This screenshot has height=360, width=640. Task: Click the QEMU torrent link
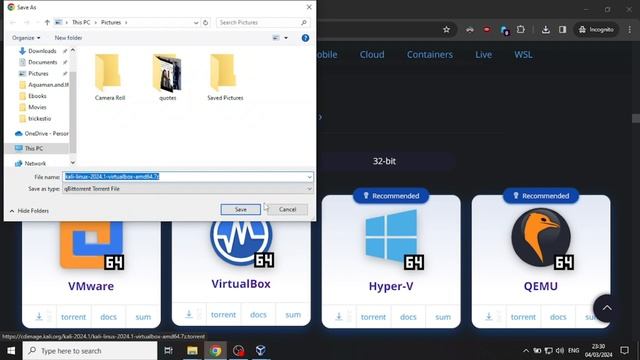pyautogui.click(x=523, y=317)
